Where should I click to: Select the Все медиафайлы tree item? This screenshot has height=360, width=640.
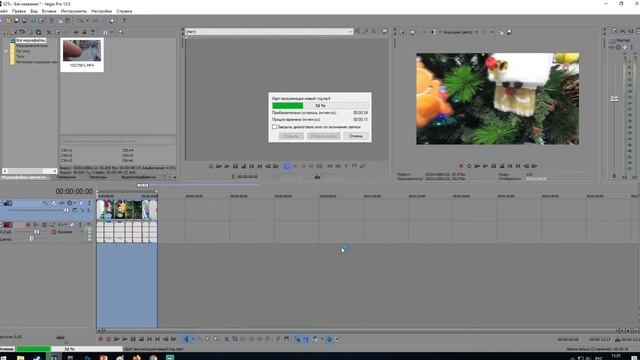(x=31, y=40)
